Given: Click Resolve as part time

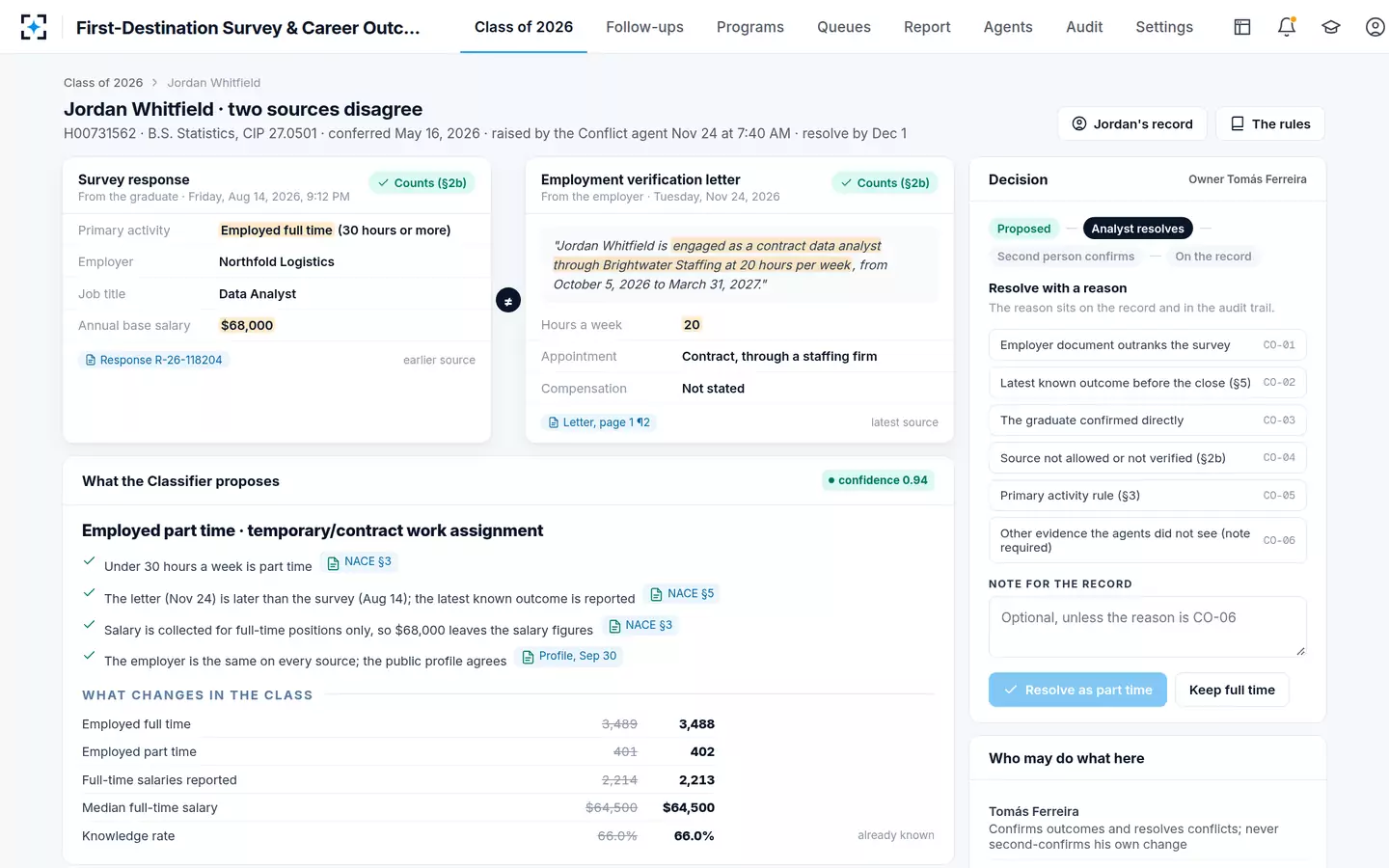Looking at the screenshot, I should pyautogui.click(x=1077, y=690).
